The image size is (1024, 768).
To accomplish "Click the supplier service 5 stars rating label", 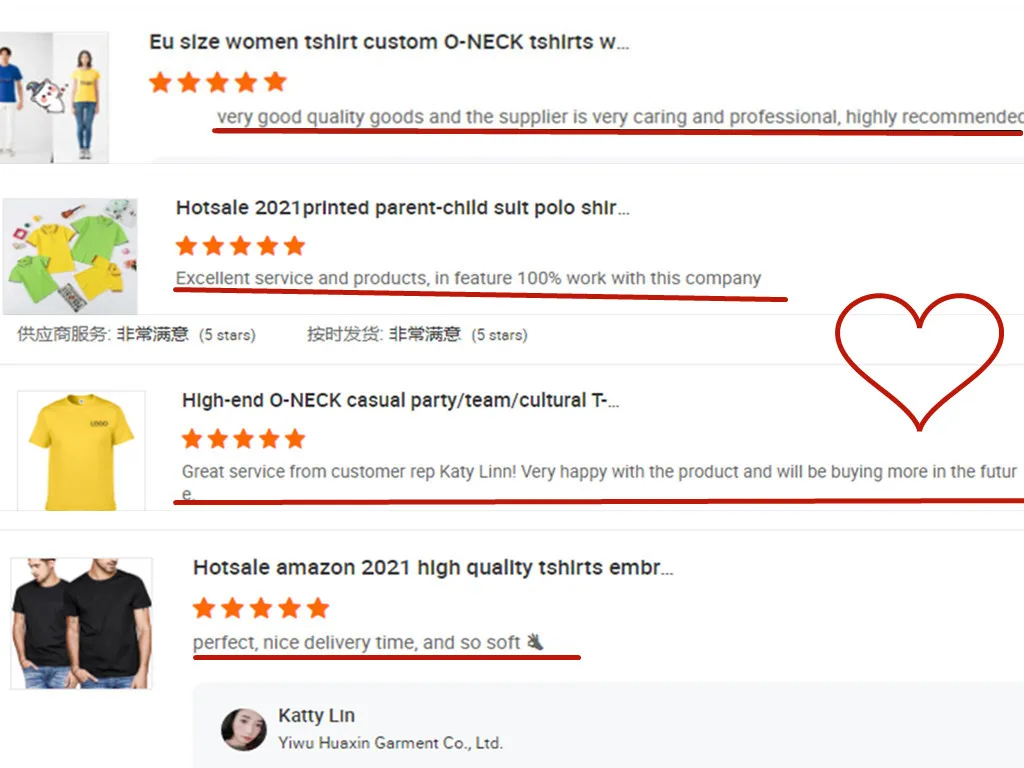I will pyautogui.click(x=136, y=334).
